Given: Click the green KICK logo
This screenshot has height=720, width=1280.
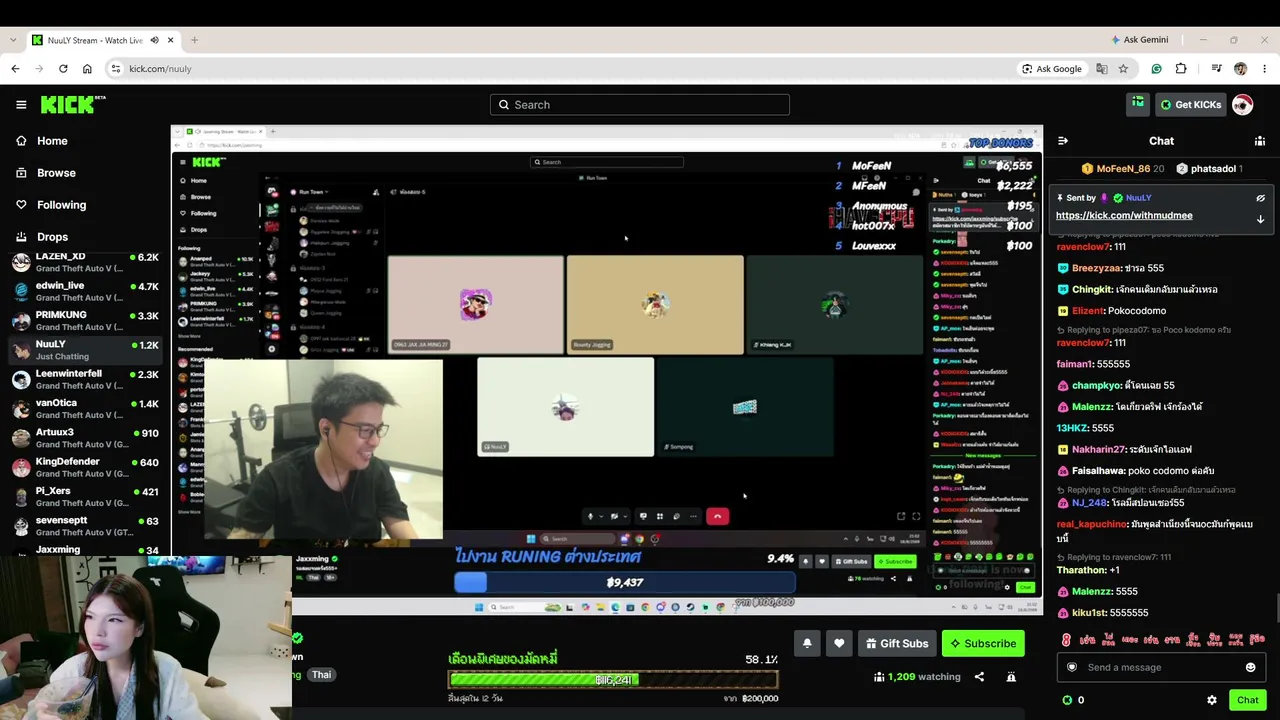Looking at the screenshot, I should point(73,104).
